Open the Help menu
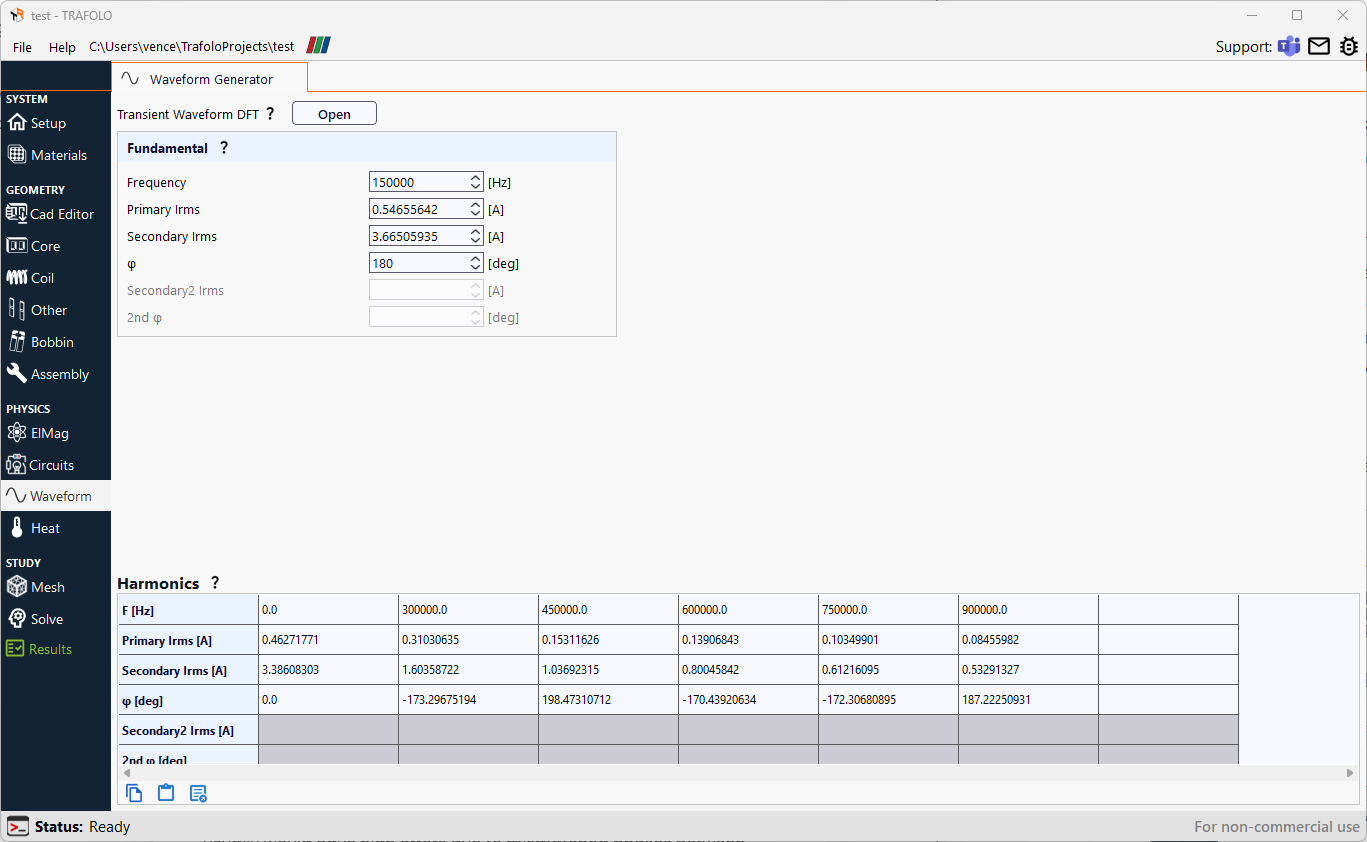The width and height of the screenshot is (1367, 842). (62, 47)
